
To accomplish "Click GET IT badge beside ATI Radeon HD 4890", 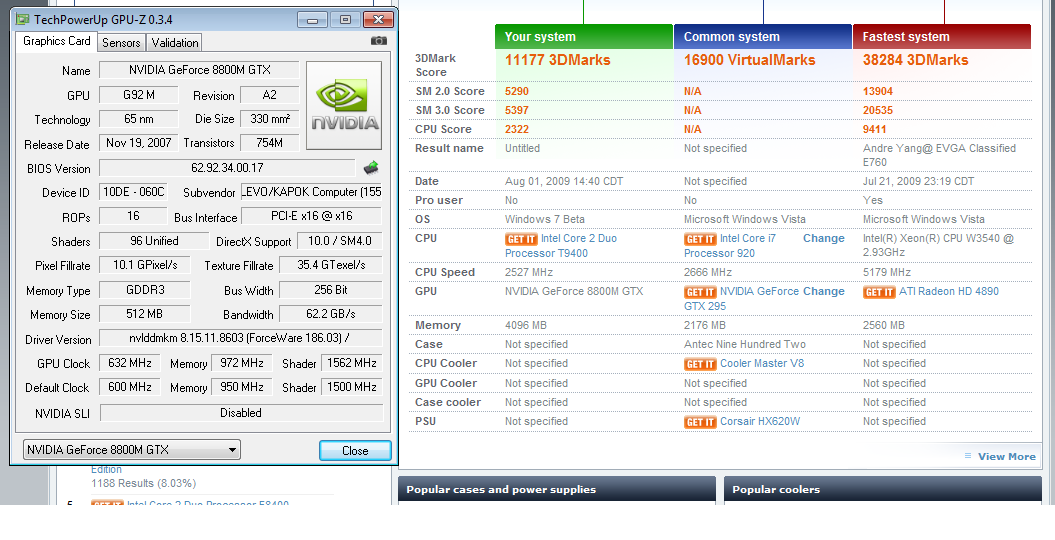I will point(879,292).
